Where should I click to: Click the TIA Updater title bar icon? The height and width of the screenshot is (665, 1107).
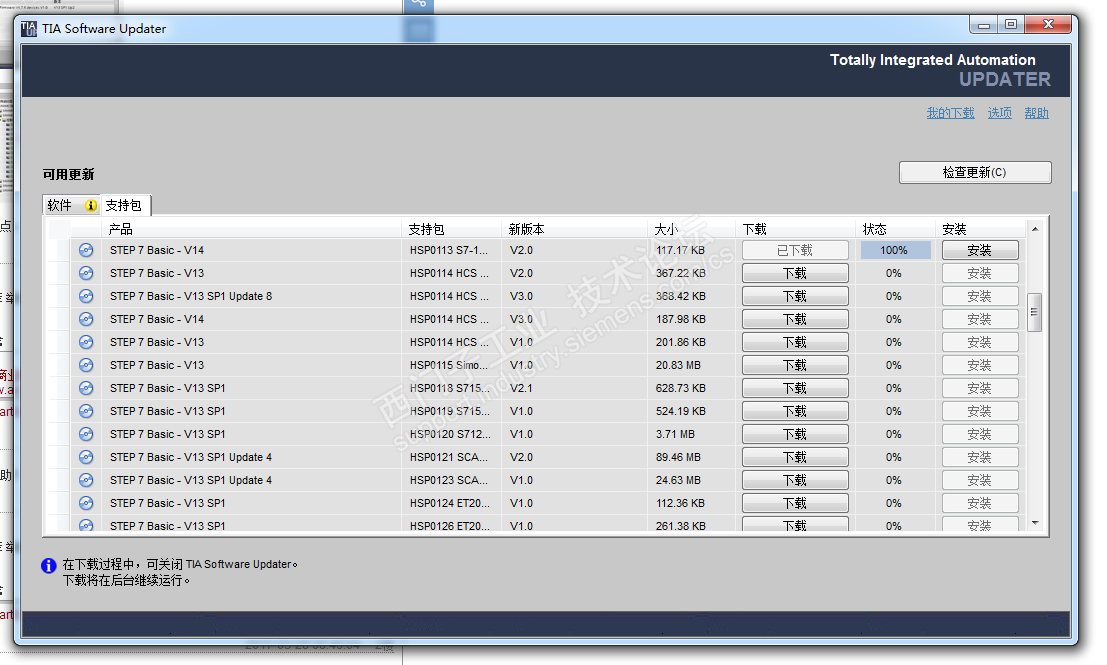point(29,29)
